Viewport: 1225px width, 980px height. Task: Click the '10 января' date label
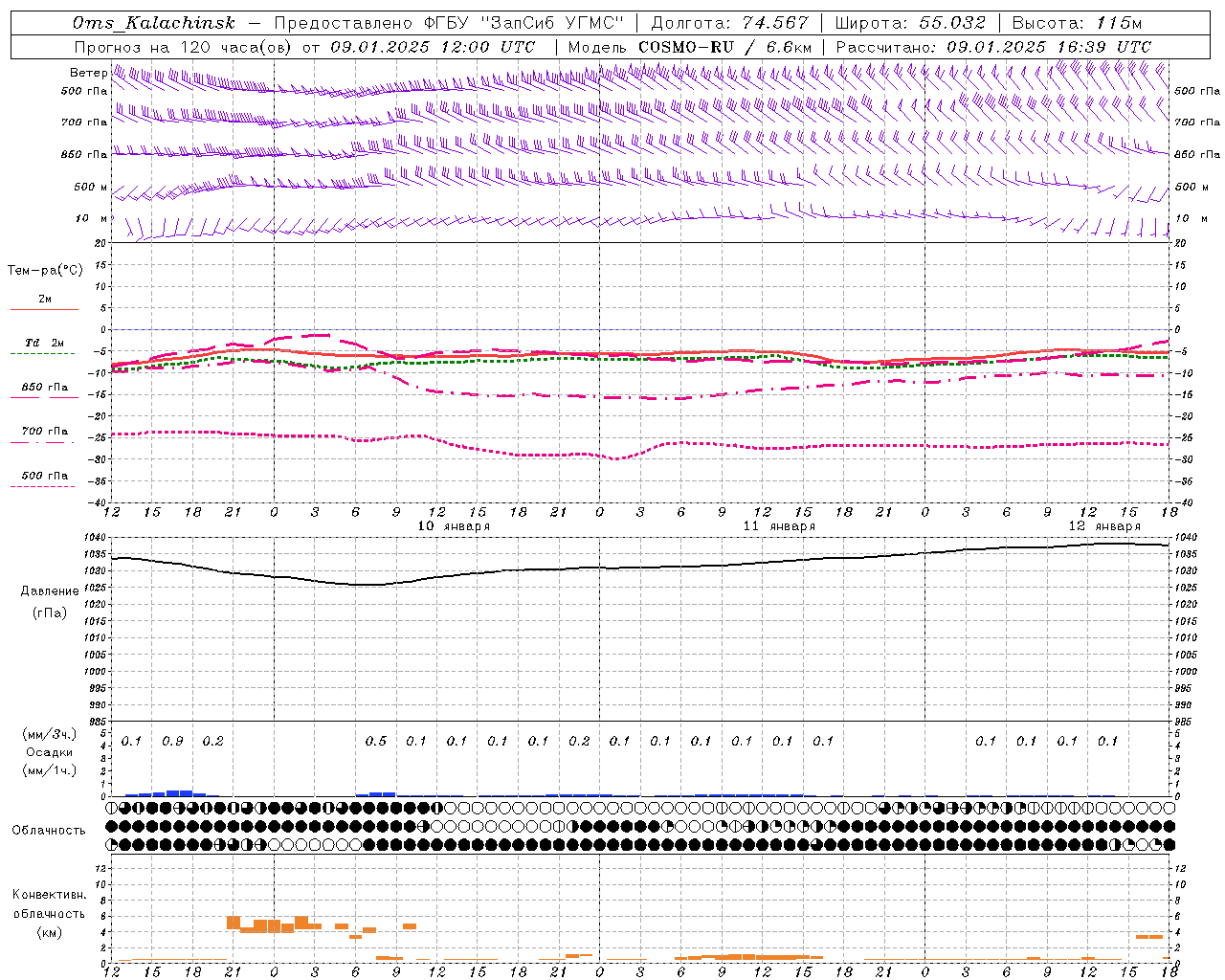(454, 526)
